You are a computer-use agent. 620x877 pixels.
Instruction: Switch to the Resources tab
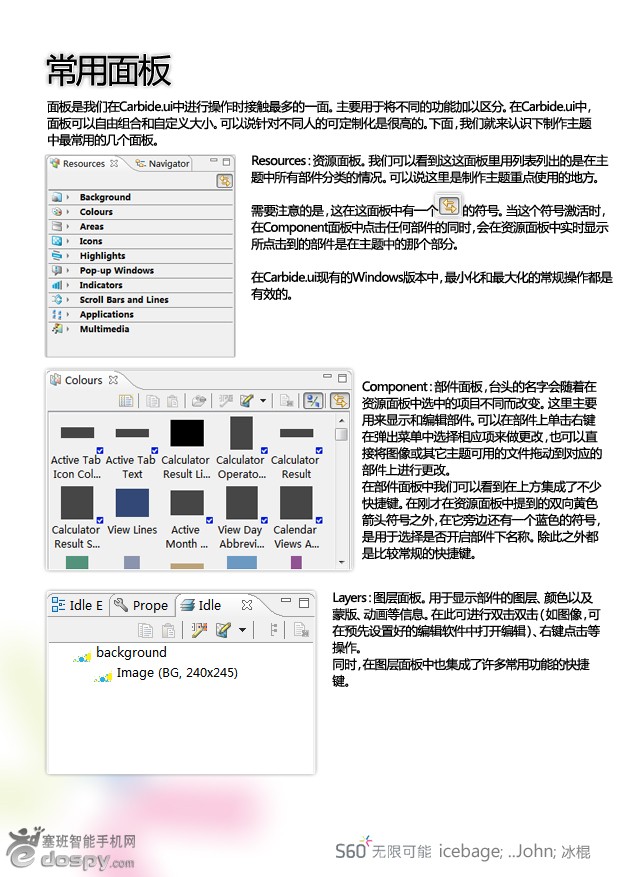click(x=83, y=163)
